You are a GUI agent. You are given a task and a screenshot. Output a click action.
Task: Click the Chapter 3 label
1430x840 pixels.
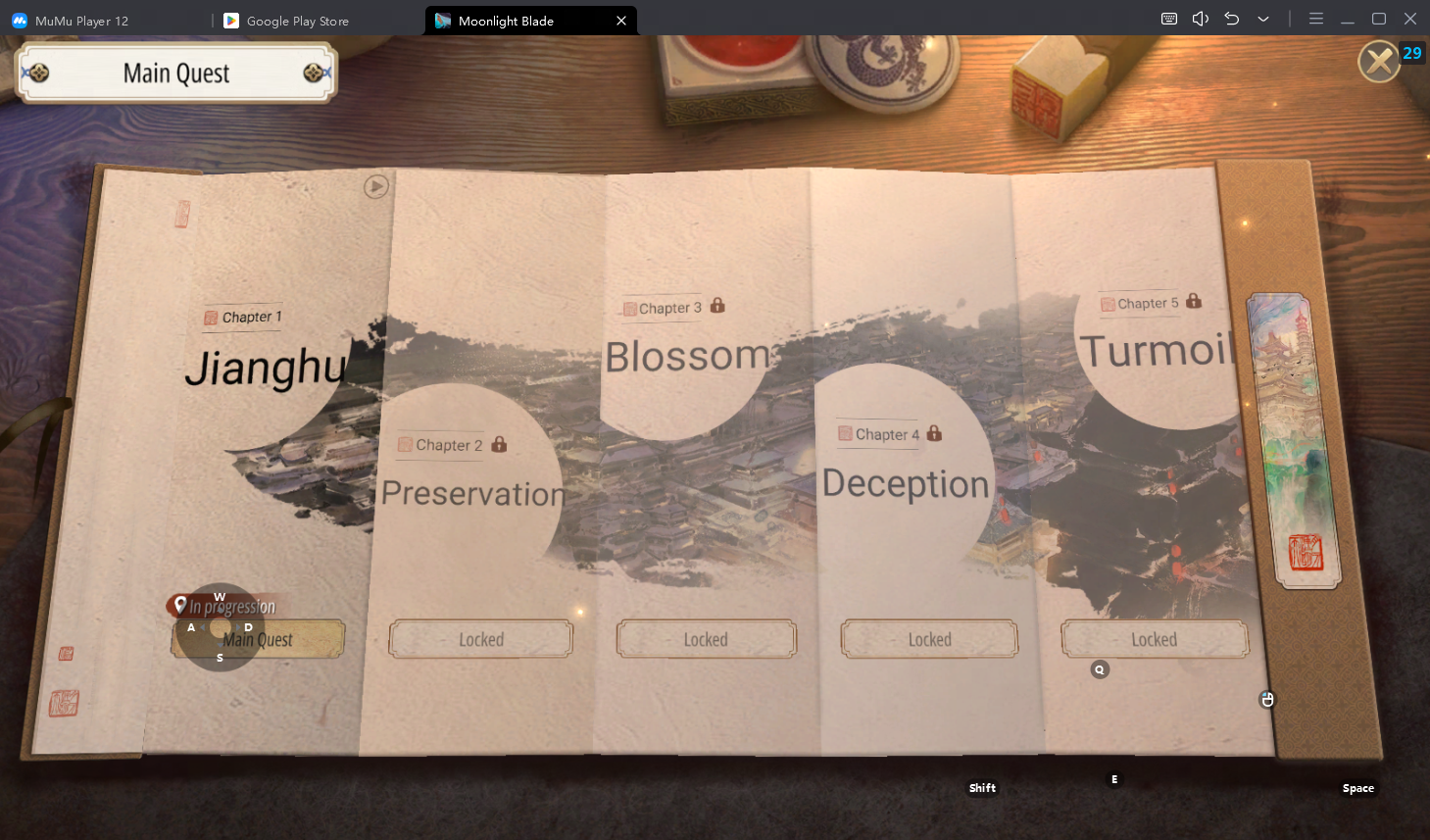point(670,308)
